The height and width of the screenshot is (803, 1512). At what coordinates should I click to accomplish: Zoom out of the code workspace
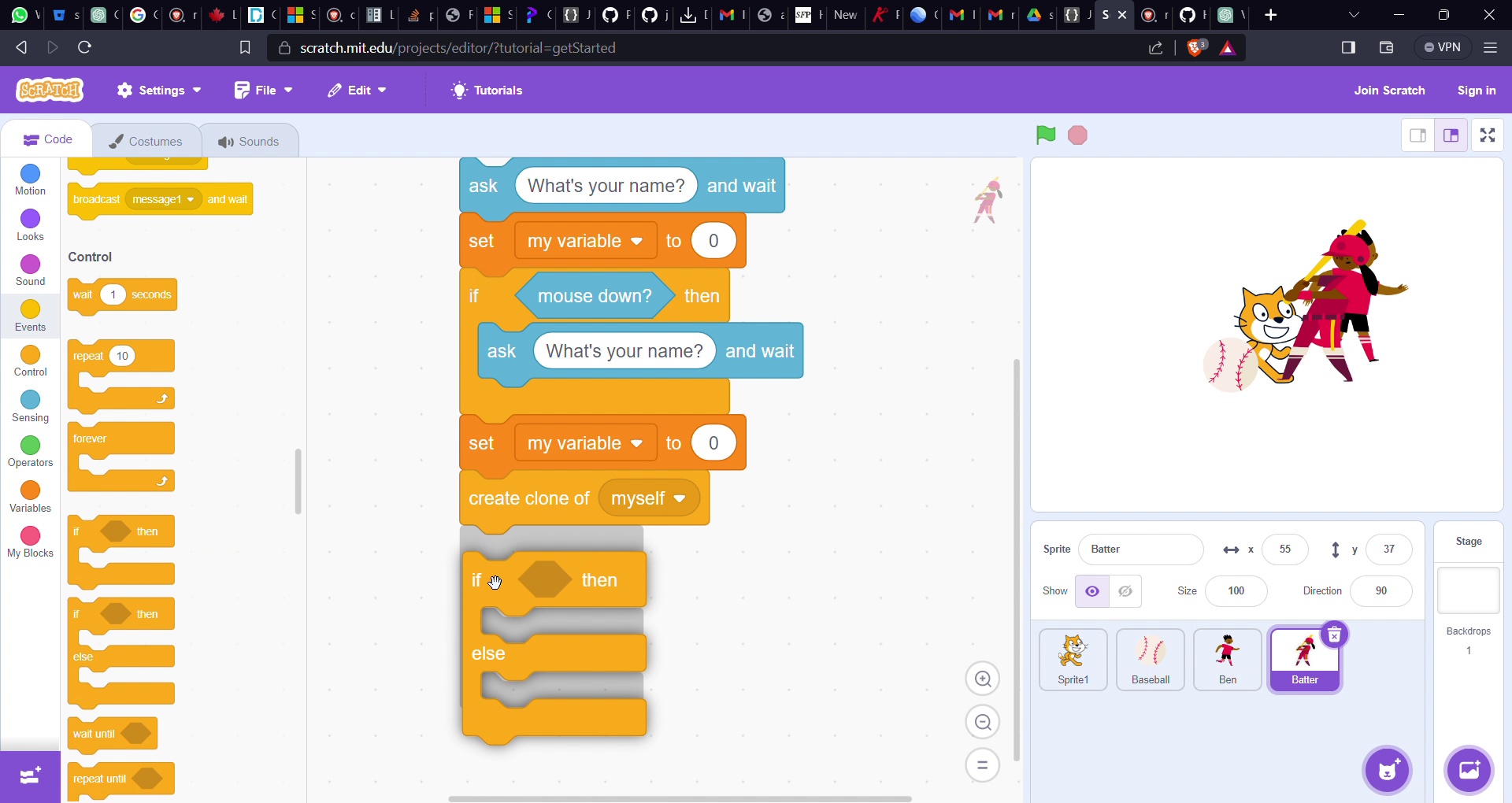pos(983,723)
